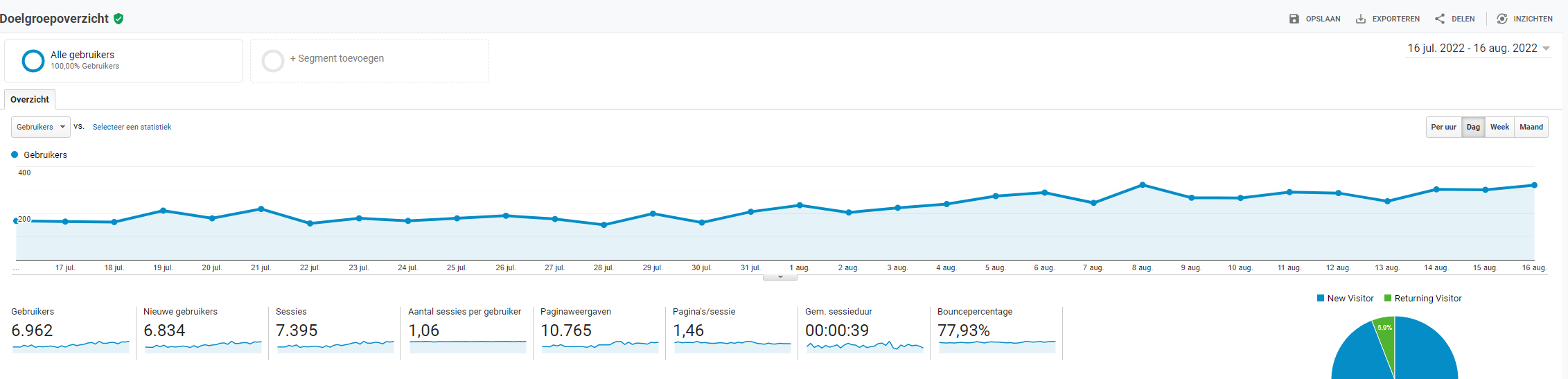The image size is (1568, 379).
Task: Click the blue Gebruikers legend dot
Action: tap(15, 155)
